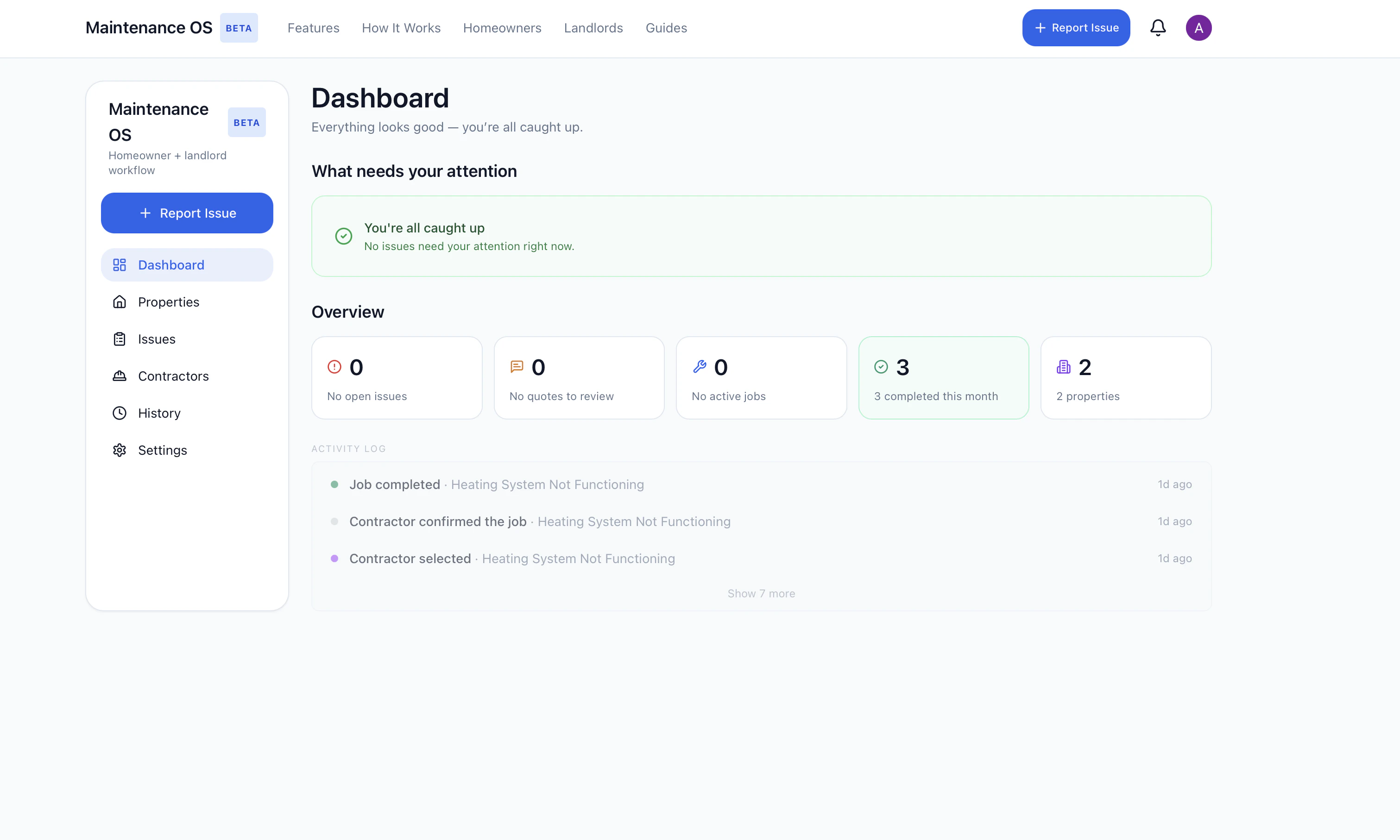The width and height of the screenshot is (1400, 840).
Task: Click the header Report Issue button
Action: (x=1076, y=28)
